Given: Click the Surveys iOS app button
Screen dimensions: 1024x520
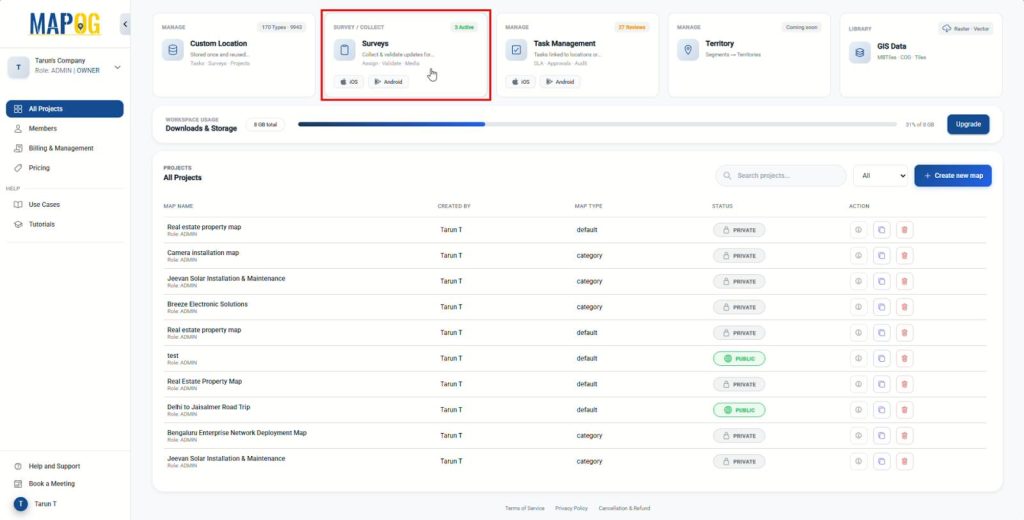Looking at the screenshot, I should [349, 82].
